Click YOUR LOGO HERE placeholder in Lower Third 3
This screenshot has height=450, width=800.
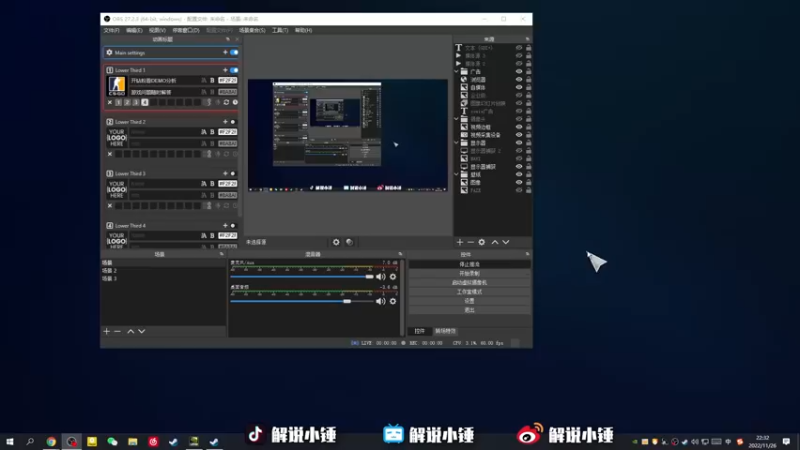click(117, 190)
